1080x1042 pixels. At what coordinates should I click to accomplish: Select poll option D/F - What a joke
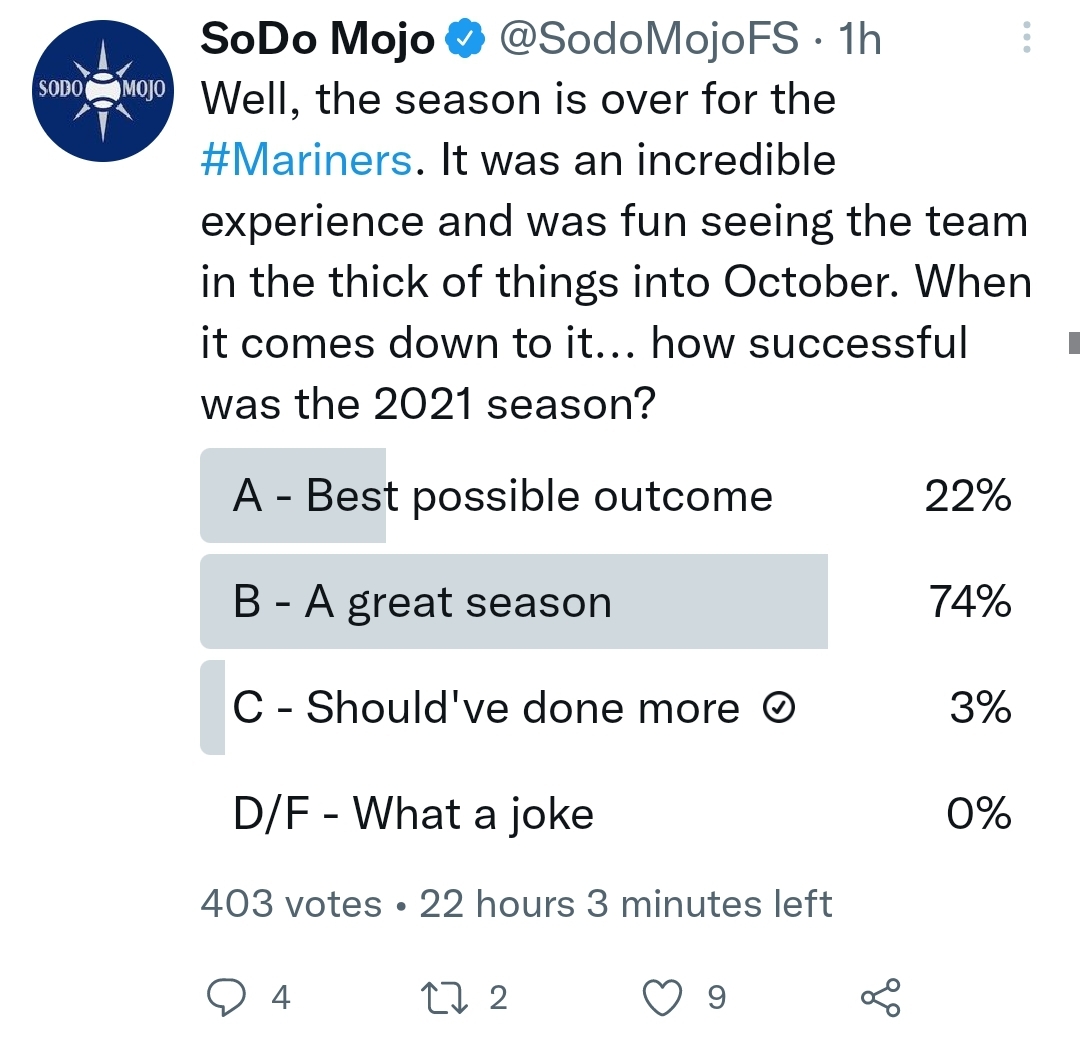[x=413, y=814]
